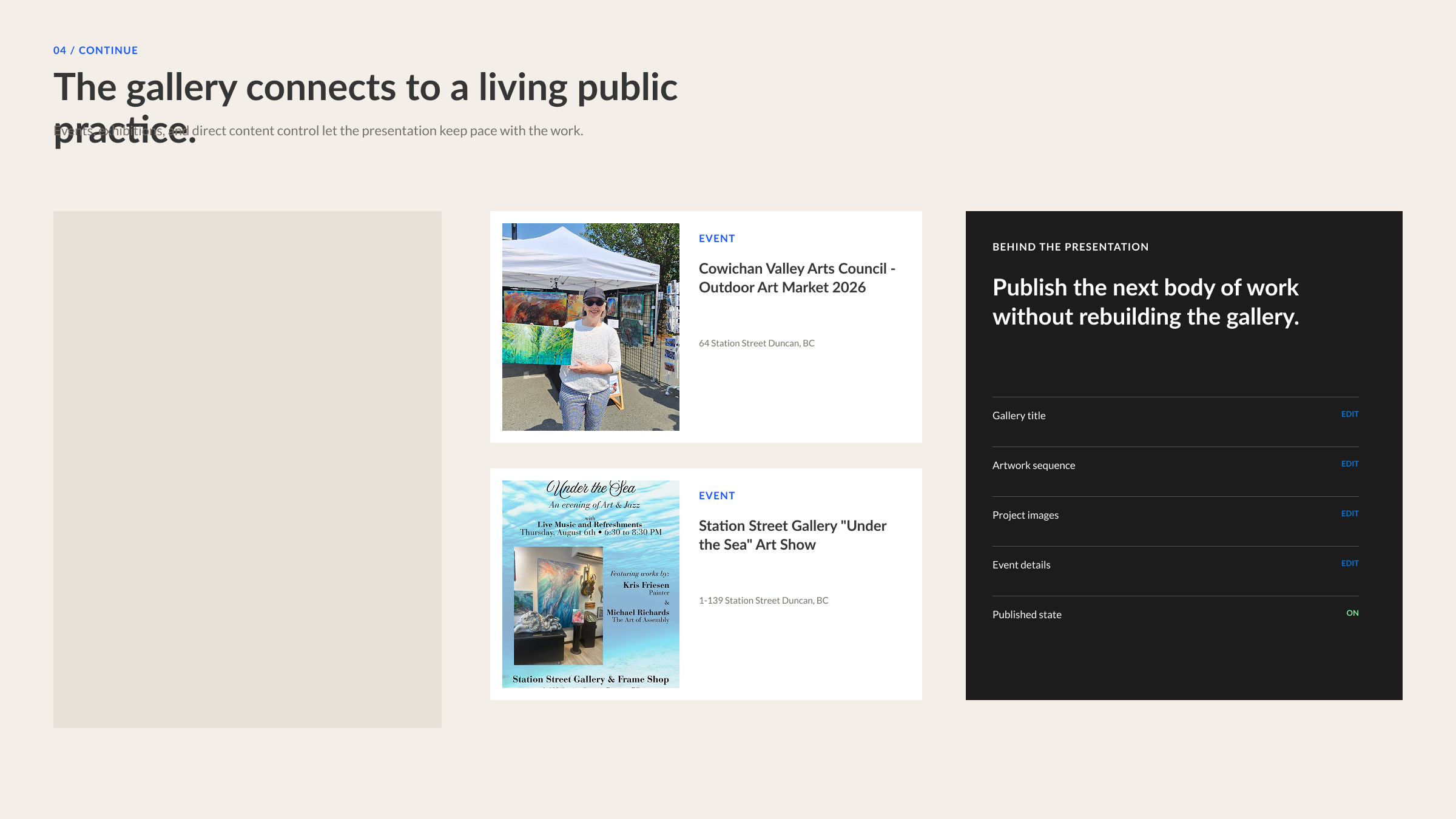This screenshot has width=1456, height=819.
Task: Click the '1-139 Station Street Duncan, BC' address
Action: 763,600
